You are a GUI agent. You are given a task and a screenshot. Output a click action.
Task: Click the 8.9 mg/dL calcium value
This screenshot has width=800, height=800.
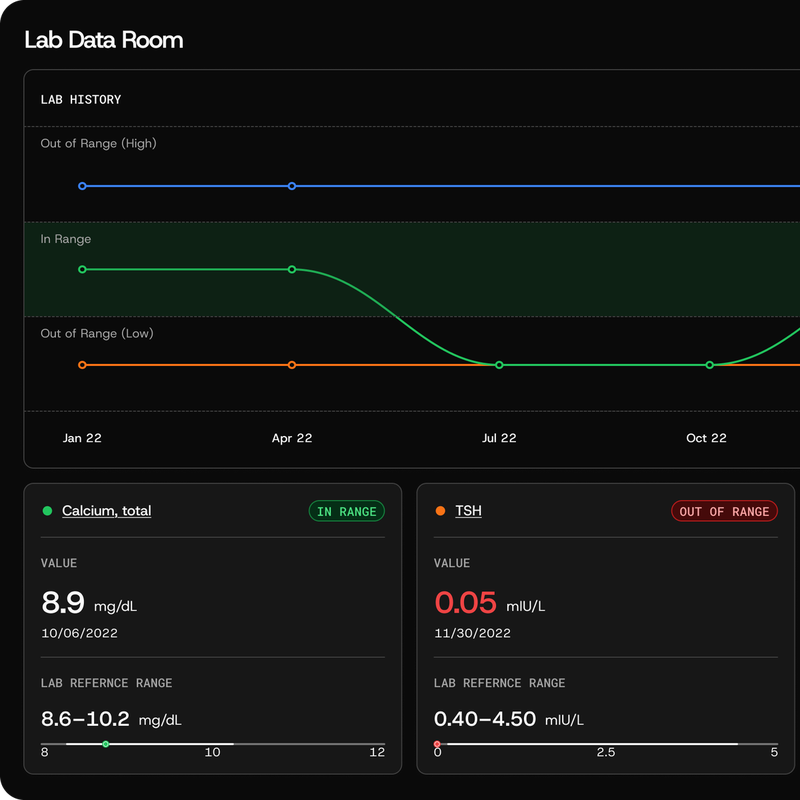coord(89,603)
